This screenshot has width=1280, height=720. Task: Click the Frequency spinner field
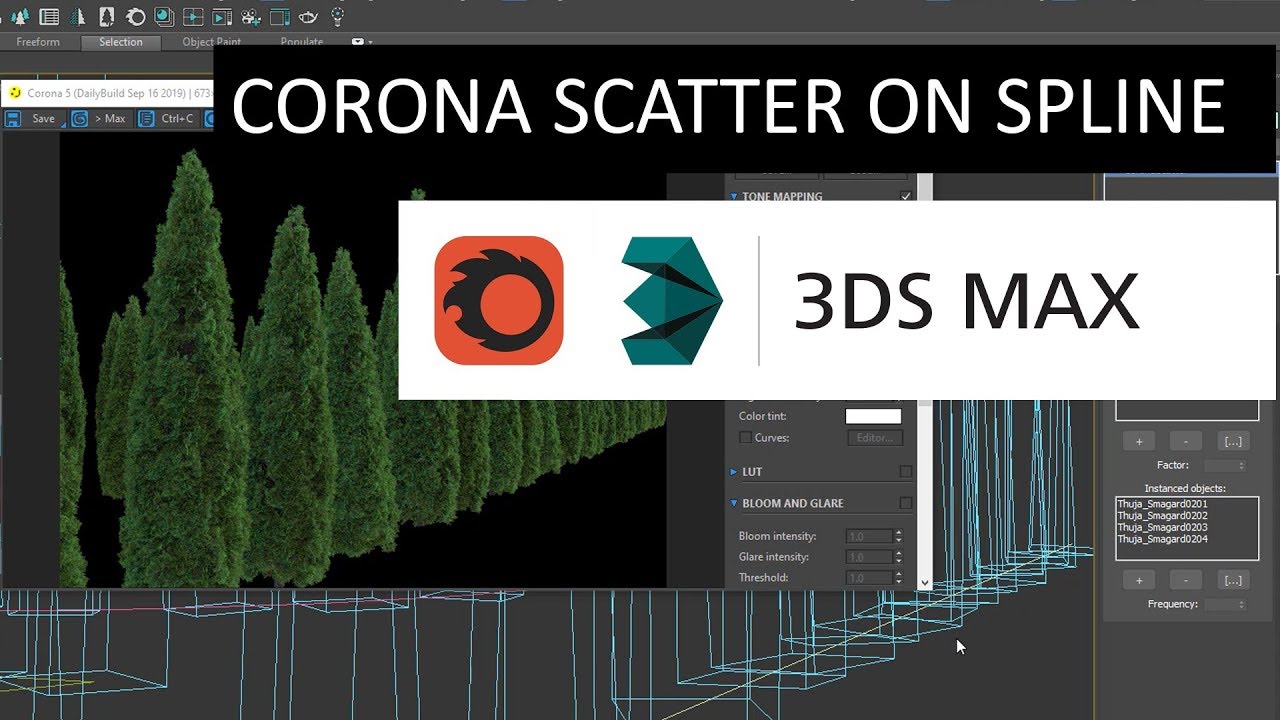[1226, 604]
